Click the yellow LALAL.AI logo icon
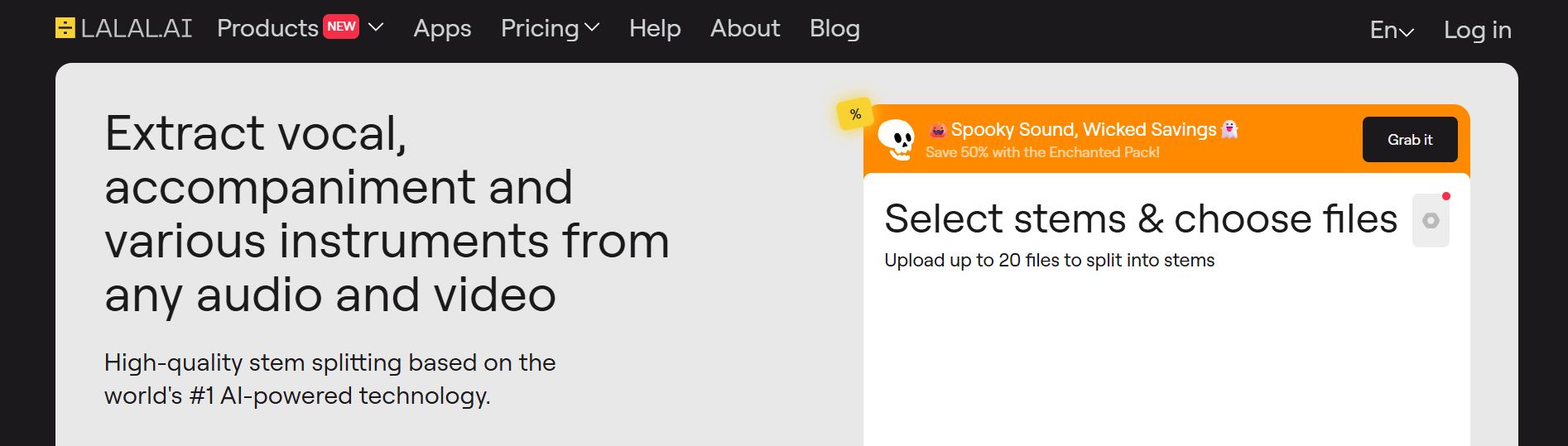This screenshot has height=446, width=1568. point(65,28)
